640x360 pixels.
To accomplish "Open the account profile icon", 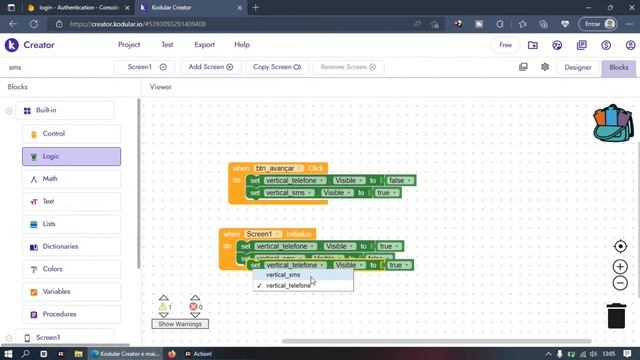I will coord(630,45).
